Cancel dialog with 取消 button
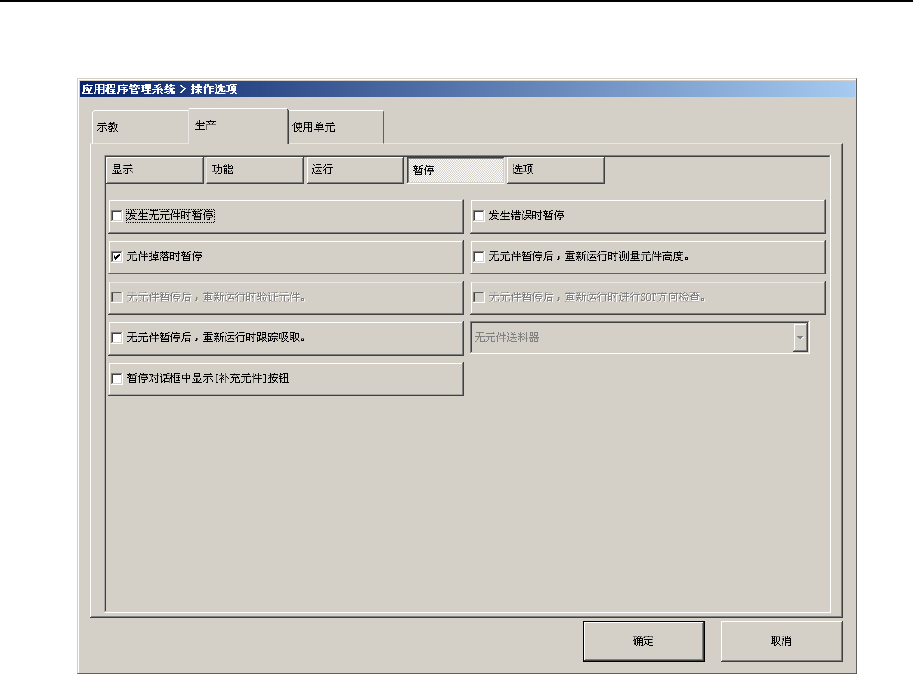Image resolution: width=913 pixels, height=674 pixels. tap(781, 641)
